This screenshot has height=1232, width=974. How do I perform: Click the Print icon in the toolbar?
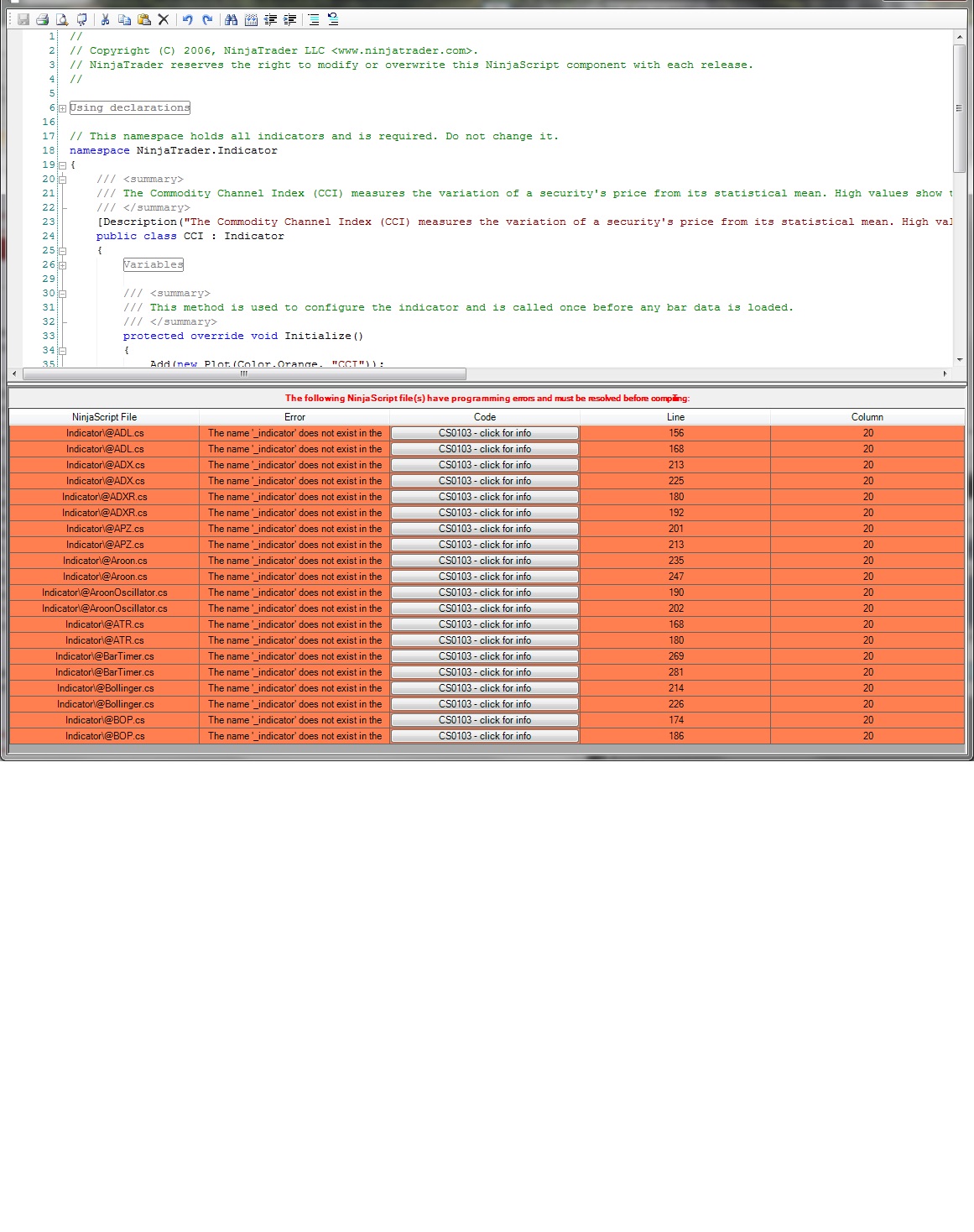[42, 19]
